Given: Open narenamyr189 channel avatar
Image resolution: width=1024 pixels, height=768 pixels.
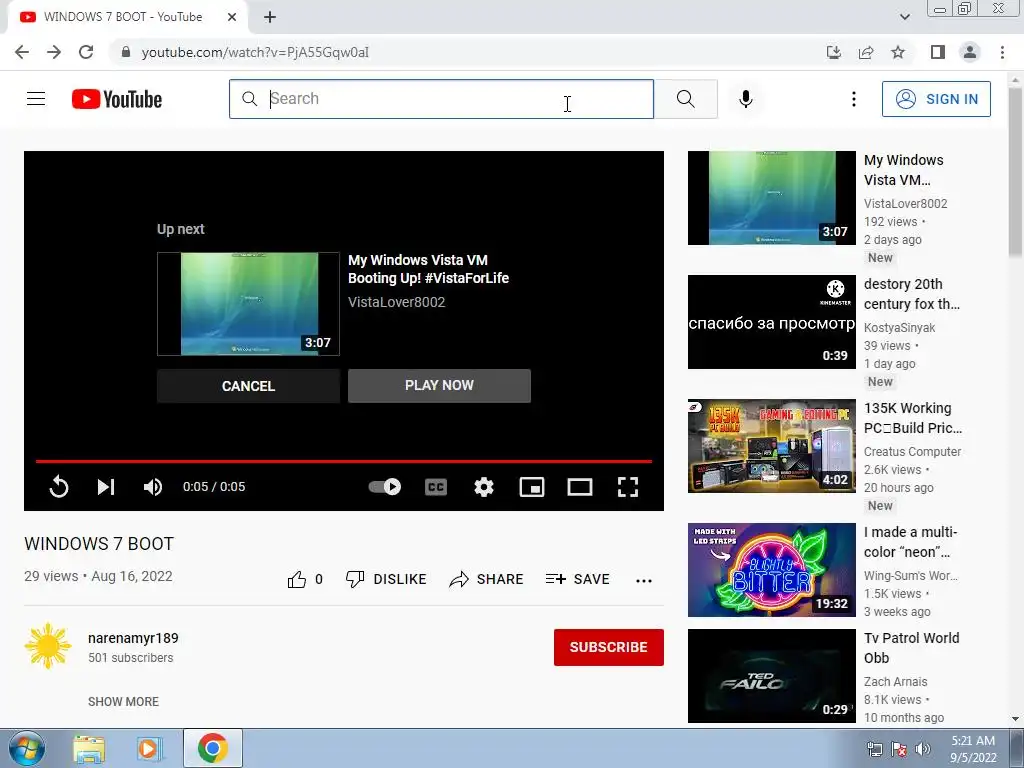Looking at the screenshot, I should (48, 647).
